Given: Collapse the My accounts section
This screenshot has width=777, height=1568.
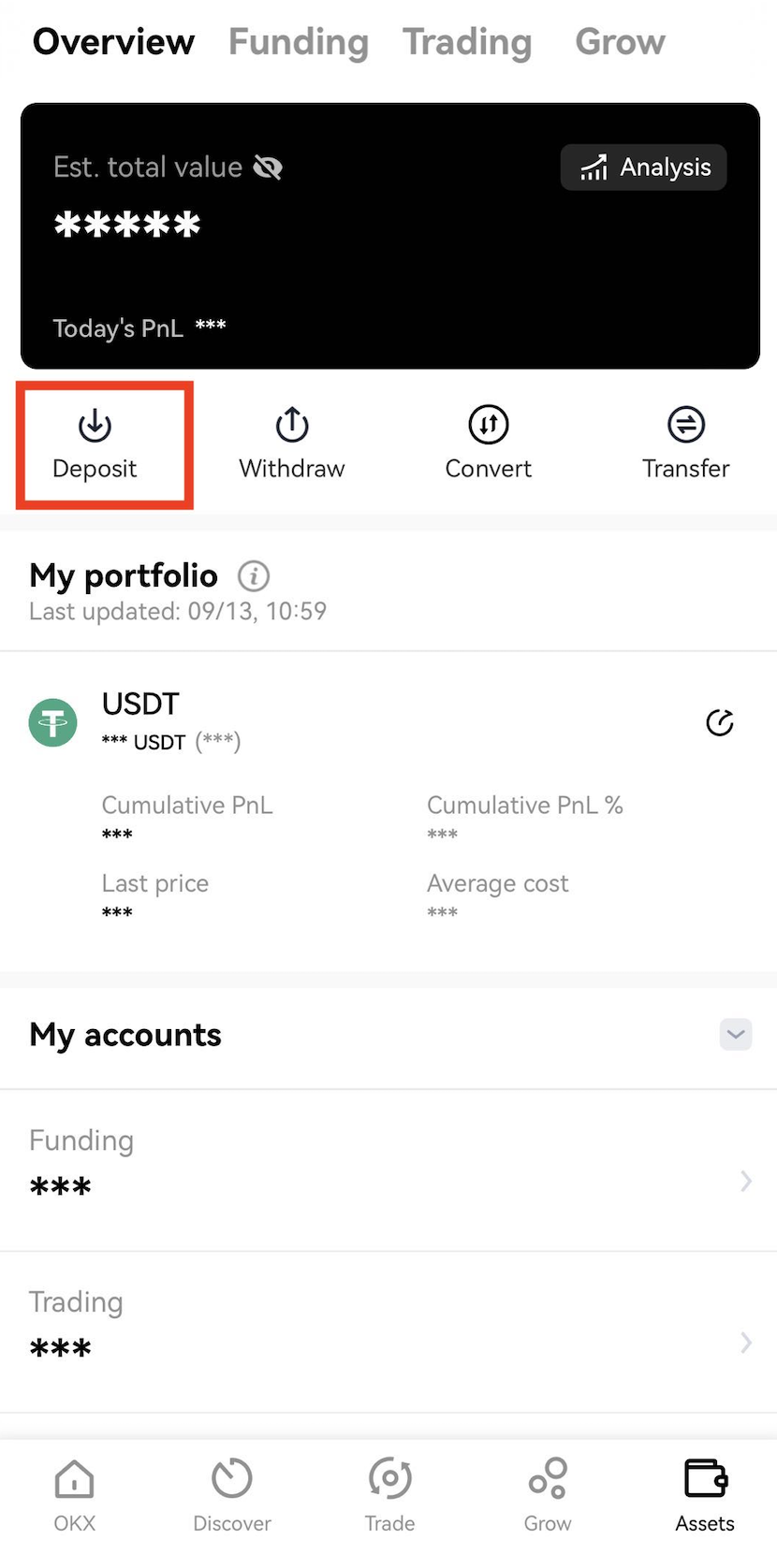Looking at the screenshot, I should [x=736, y=1035].
